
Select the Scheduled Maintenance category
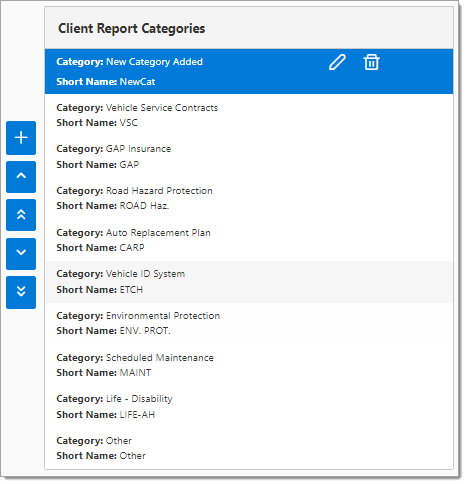(249, 365)
